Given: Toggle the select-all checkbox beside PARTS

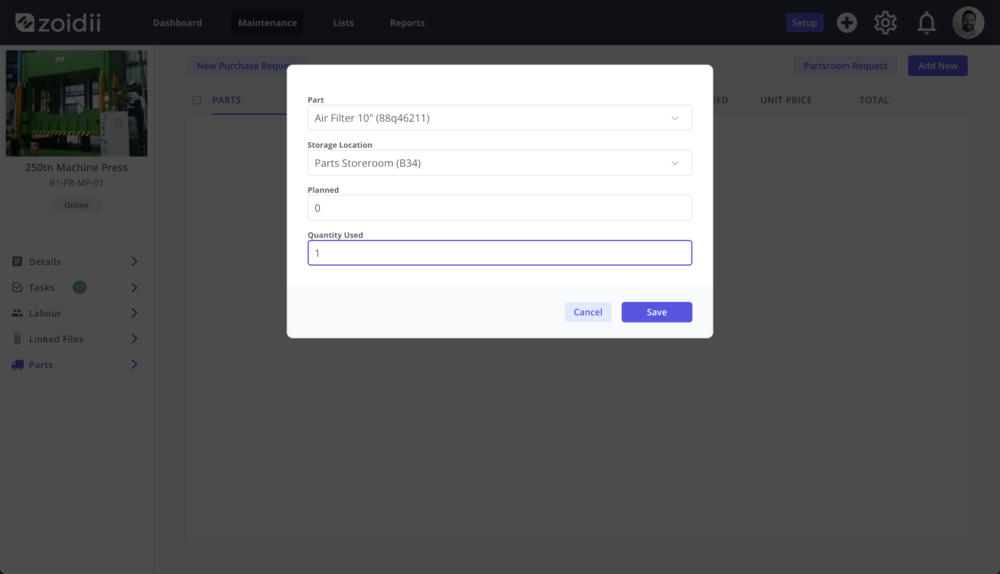Looking at the screenshot, I should point(197,100).
